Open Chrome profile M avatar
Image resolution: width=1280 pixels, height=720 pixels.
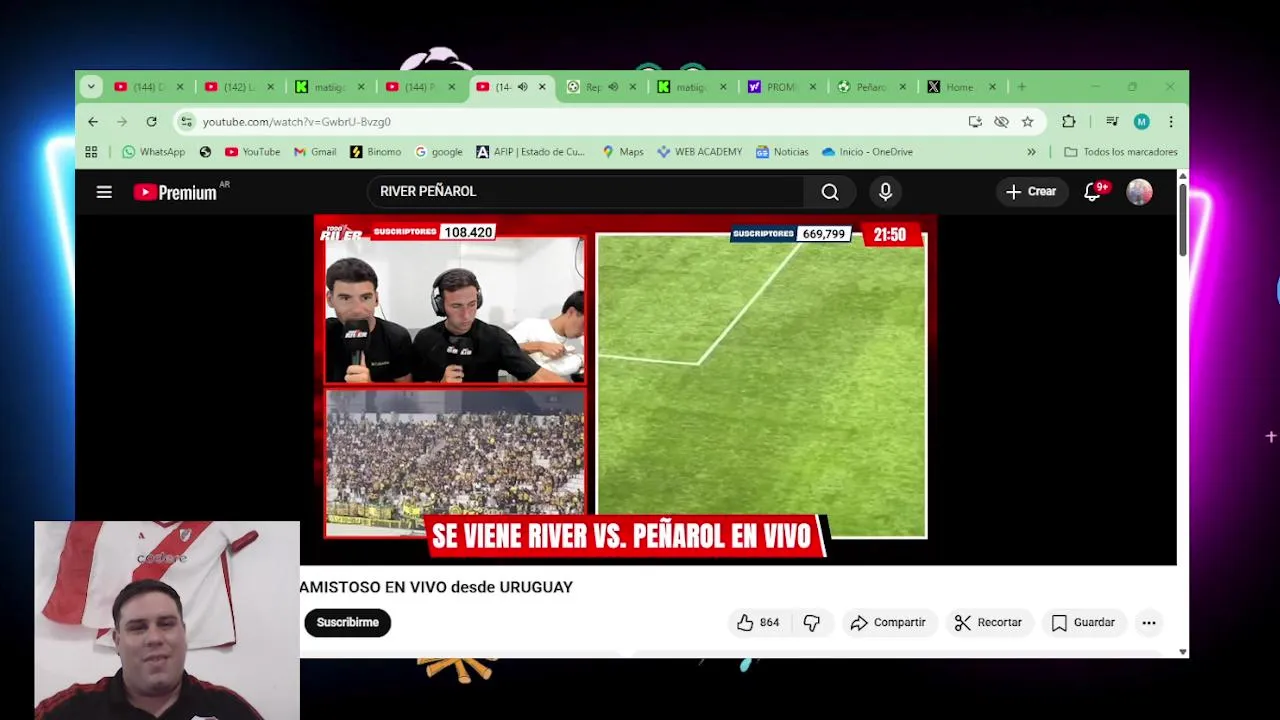tap(1141, 122)
